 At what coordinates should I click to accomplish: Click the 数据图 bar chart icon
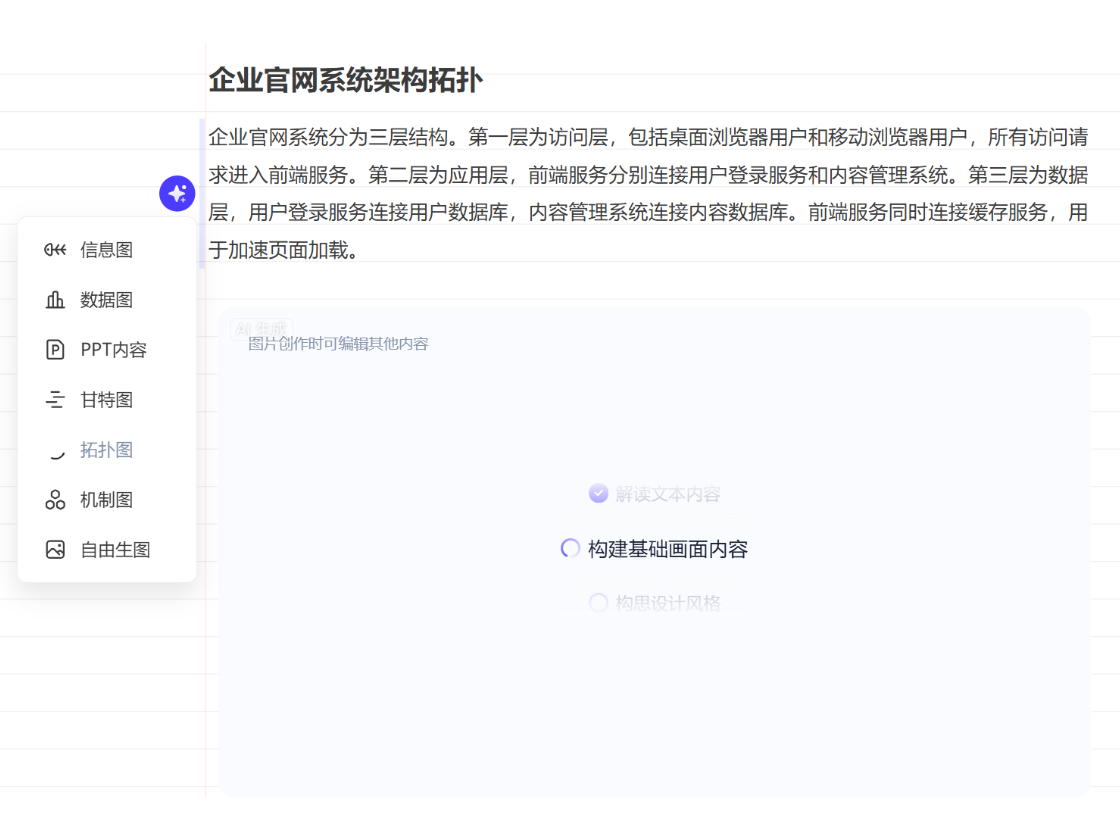(55, 299)
